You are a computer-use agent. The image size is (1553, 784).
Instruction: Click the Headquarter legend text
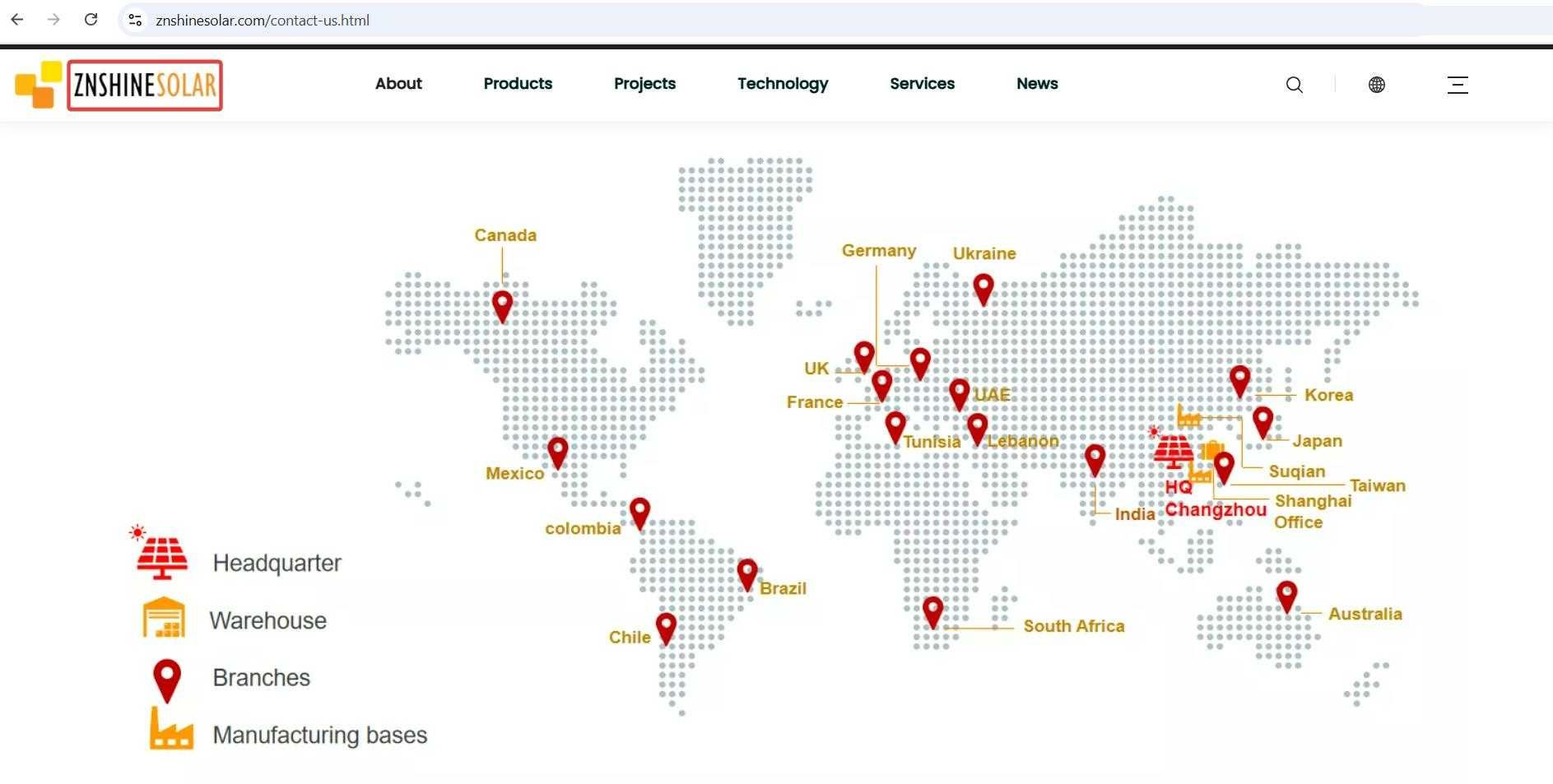(x=277, y=564)
